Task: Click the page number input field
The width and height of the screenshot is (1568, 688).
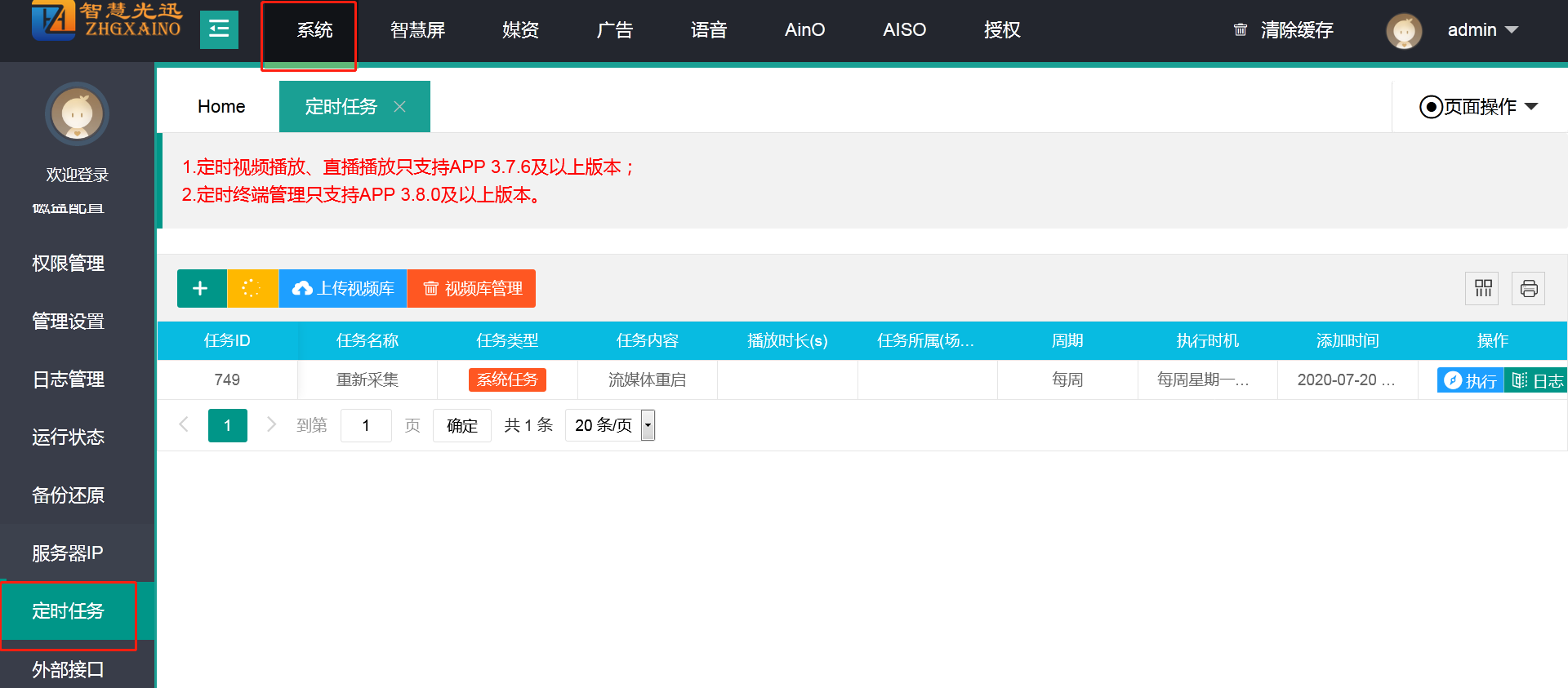Action: tap(365, 425)
